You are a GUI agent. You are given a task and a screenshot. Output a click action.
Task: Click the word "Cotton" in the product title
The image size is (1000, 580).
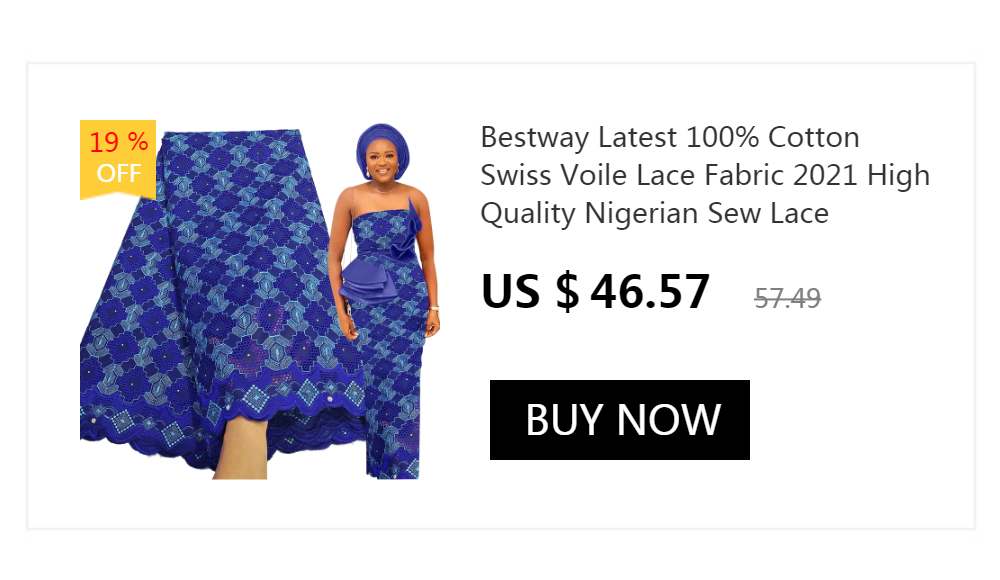[813, 138]
